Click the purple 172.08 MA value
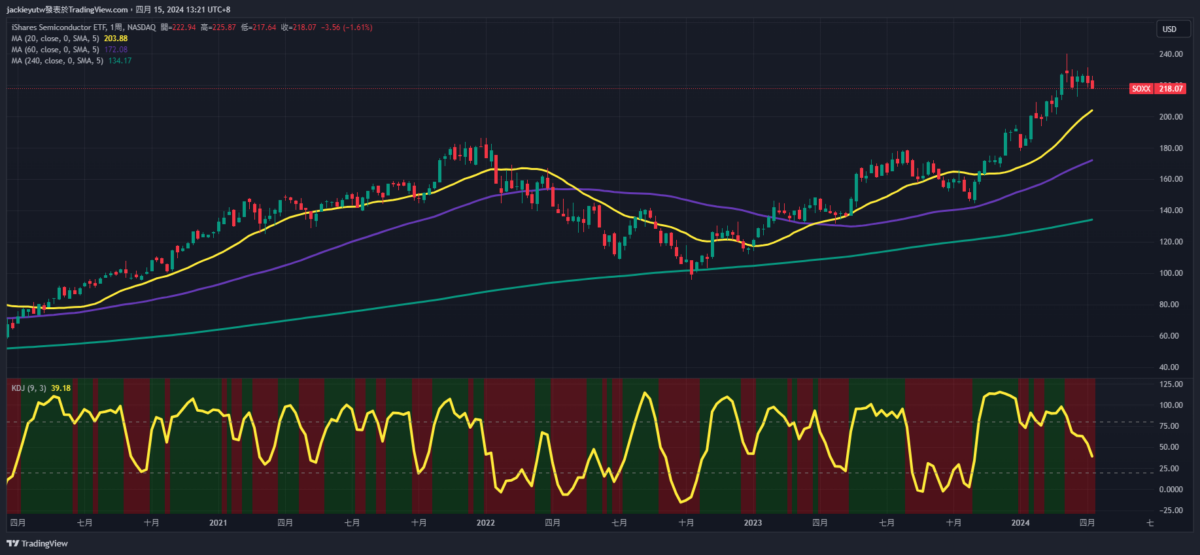 coord(117,50)
